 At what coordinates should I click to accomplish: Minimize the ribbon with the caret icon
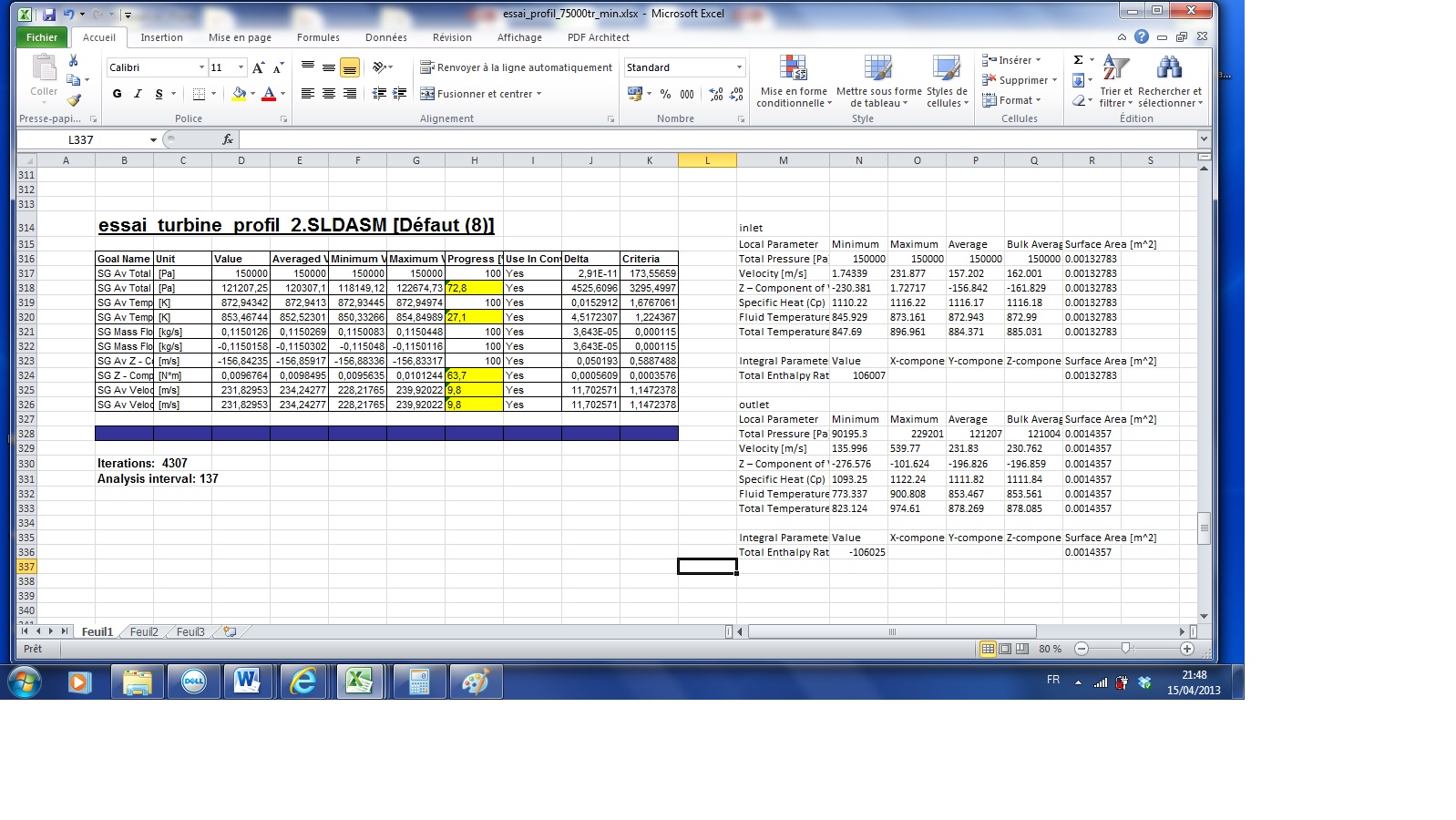(1122, 37)
